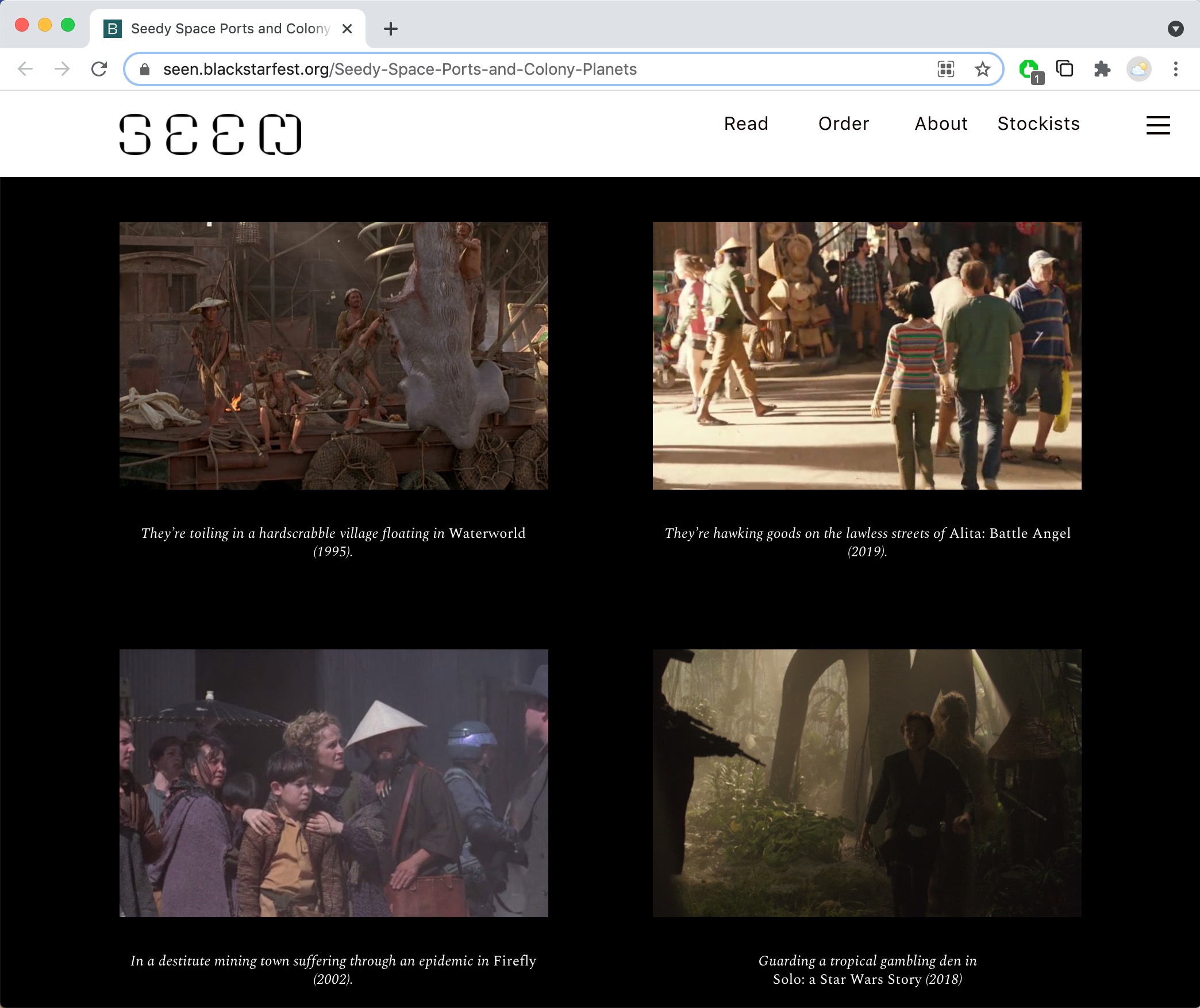Navigate to the About page
The image size is (1200, 1008).
click(x=941, y=124)
